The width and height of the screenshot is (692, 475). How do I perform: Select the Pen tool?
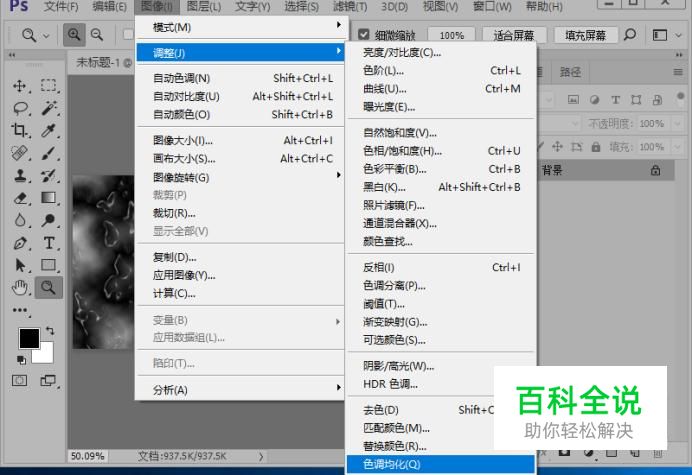tap(20, 243)
